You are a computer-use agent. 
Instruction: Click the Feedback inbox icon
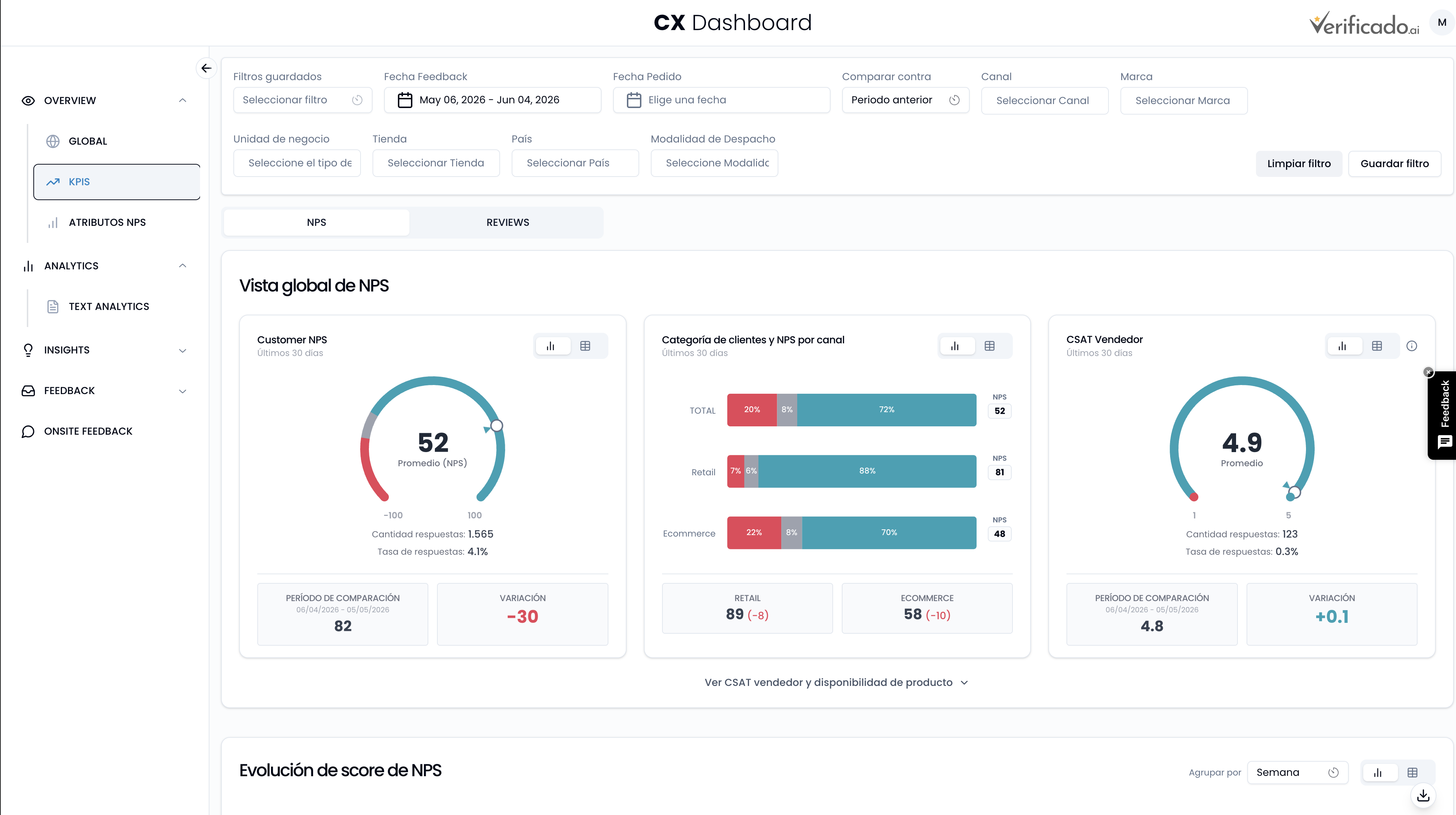[28, 391]
